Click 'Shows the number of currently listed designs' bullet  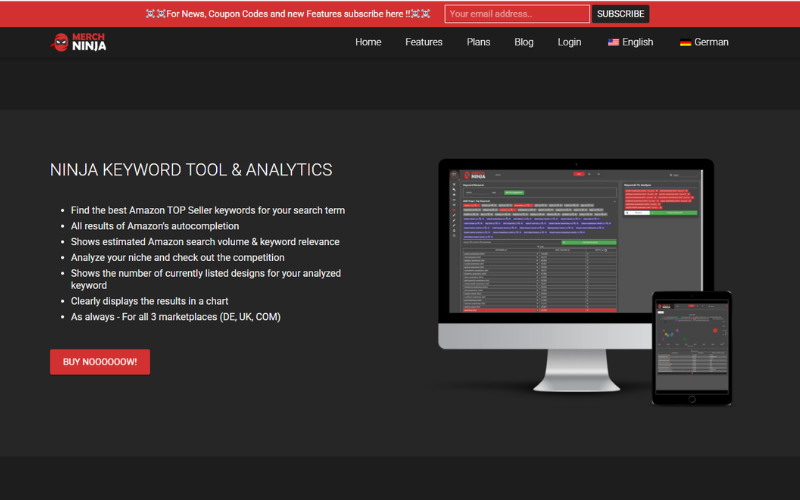click(x=206, y=279)
